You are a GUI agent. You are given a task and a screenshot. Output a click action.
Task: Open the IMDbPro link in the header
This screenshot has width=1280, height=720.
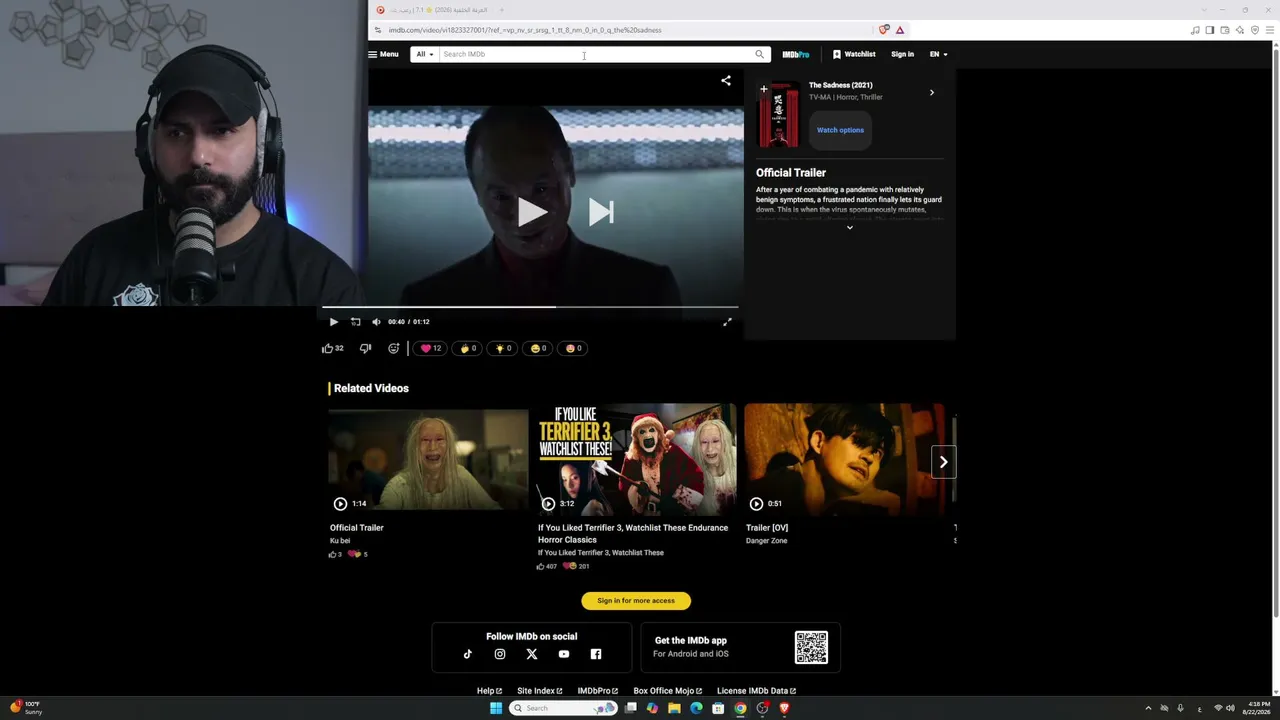[x=796, y=54]
